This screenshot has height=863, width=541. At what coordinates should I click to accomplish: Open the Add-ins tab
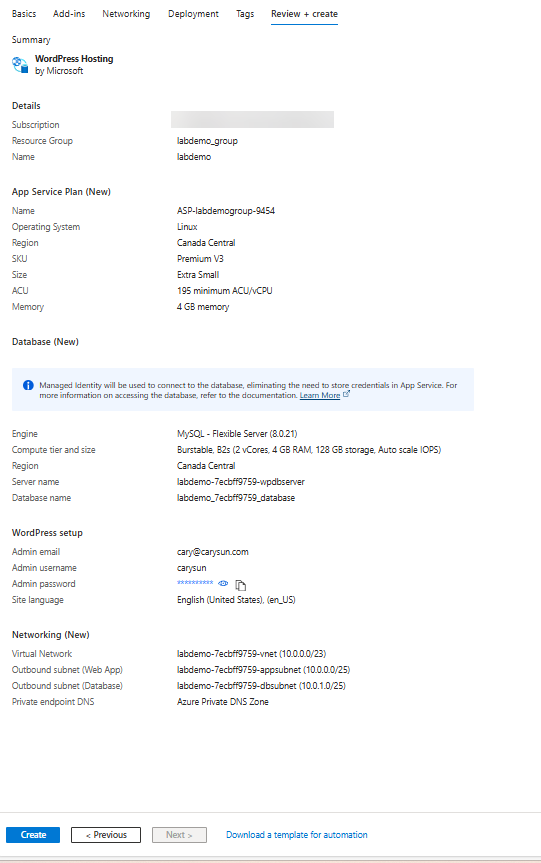point(69,14)
